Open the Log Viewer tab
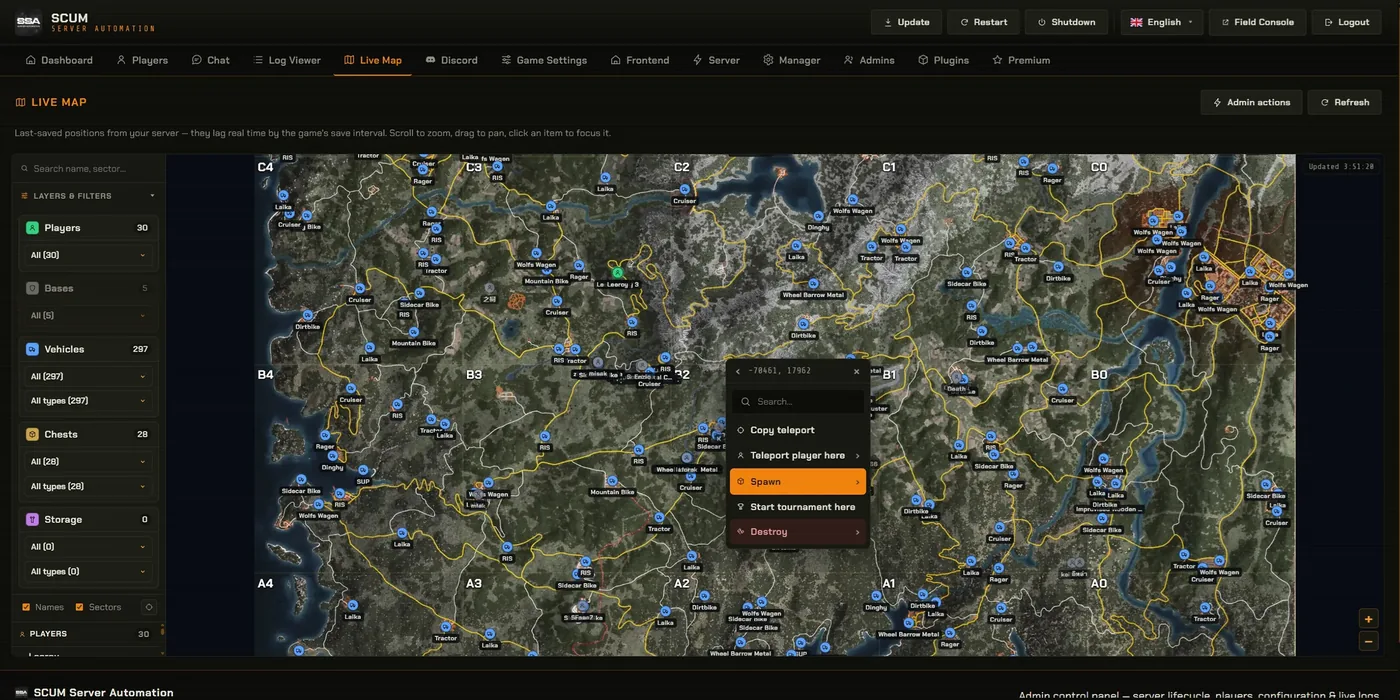The height and width of the screenshot is (700, 1400). 287,60
